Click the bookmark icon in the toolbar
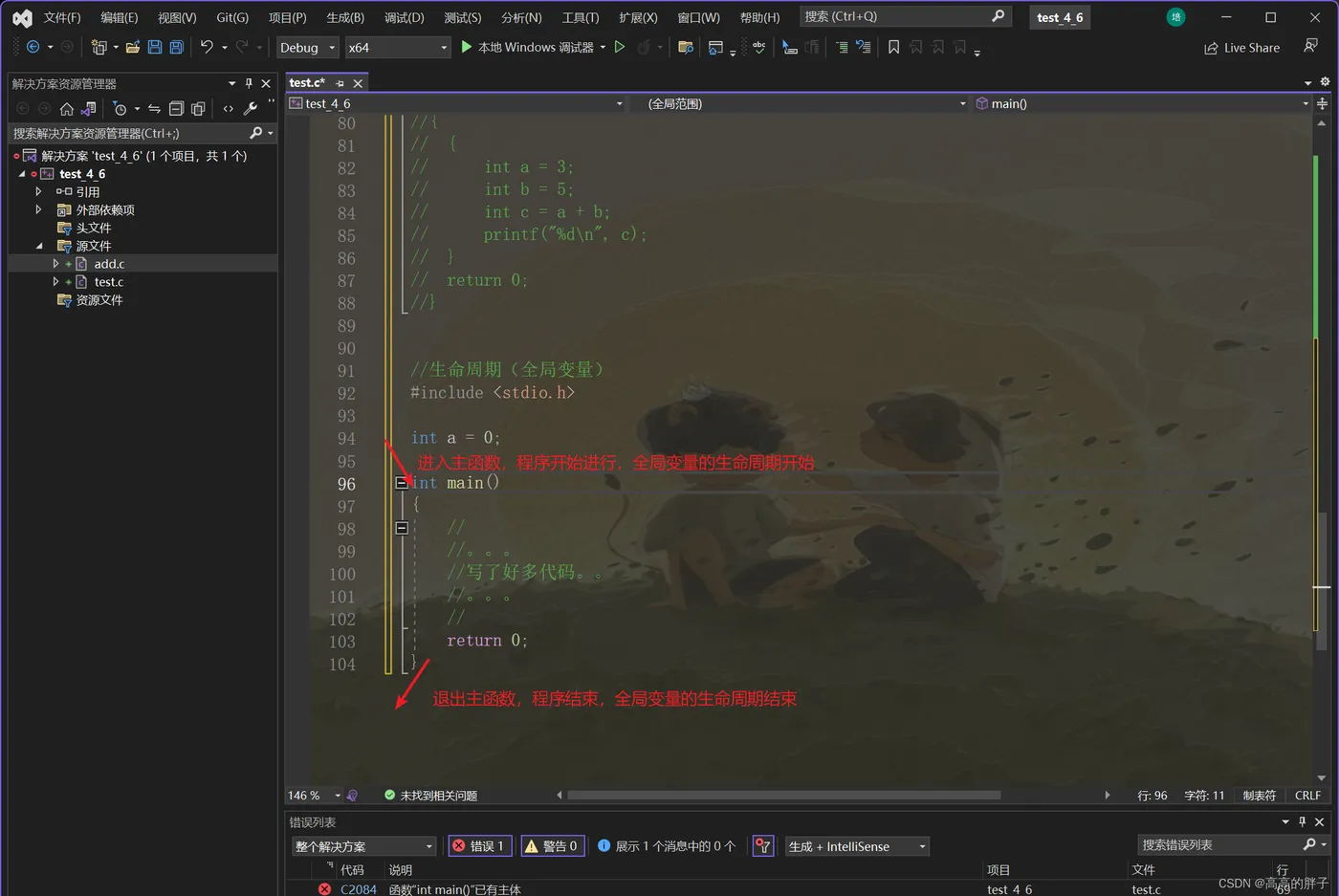This screenshot has width=1339, height=896. [x=893, y=47]
